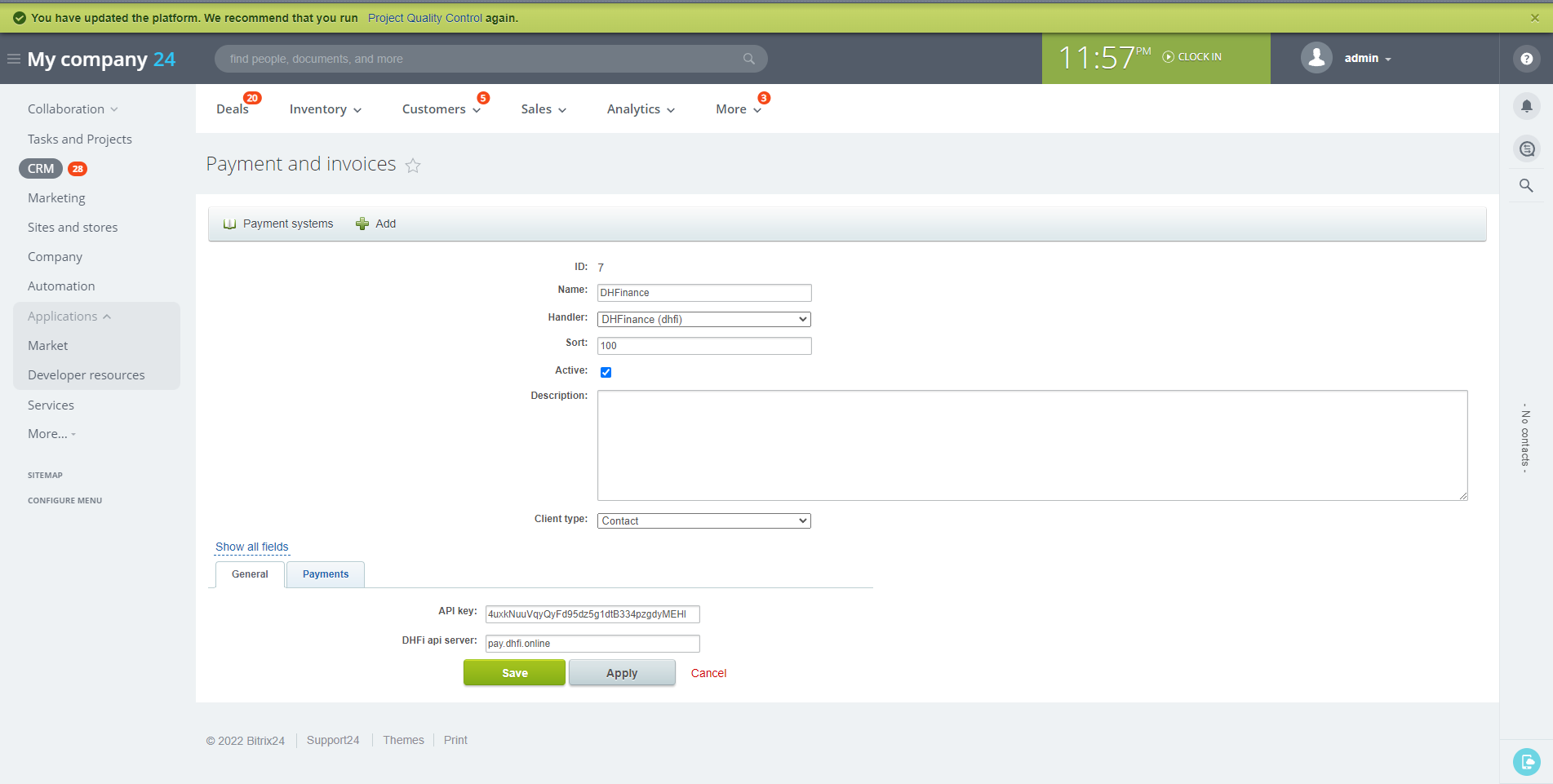Click the green plus Add icon
The height and width of the screenshot is (784, 1553).
(362, 224)
